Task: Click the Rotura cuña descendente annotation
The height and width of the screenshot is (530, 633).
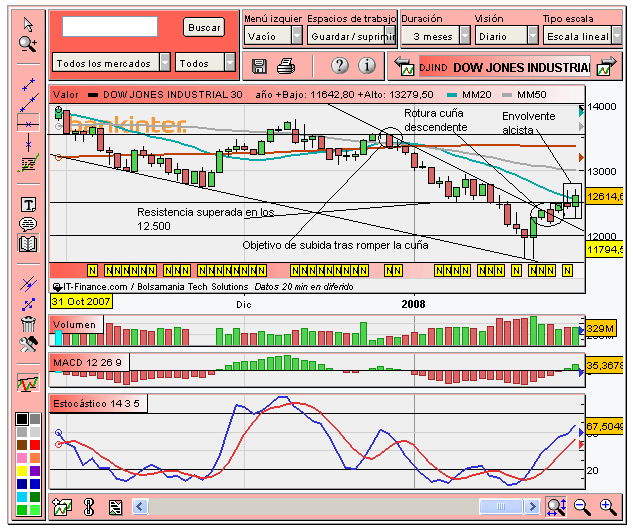Action: pos(436,120)
